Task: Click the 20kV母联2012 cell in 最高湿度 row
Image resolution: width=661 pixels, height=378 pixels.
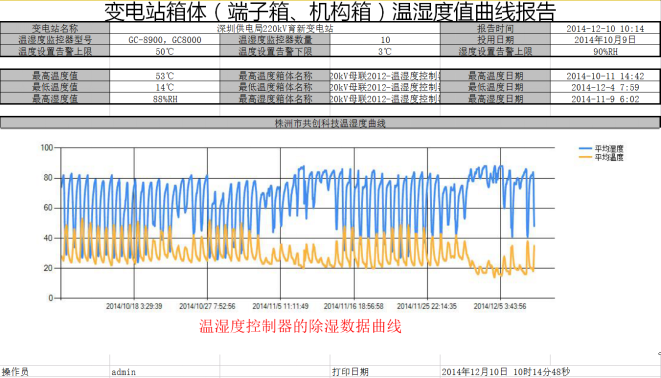Action: (385, 99)
